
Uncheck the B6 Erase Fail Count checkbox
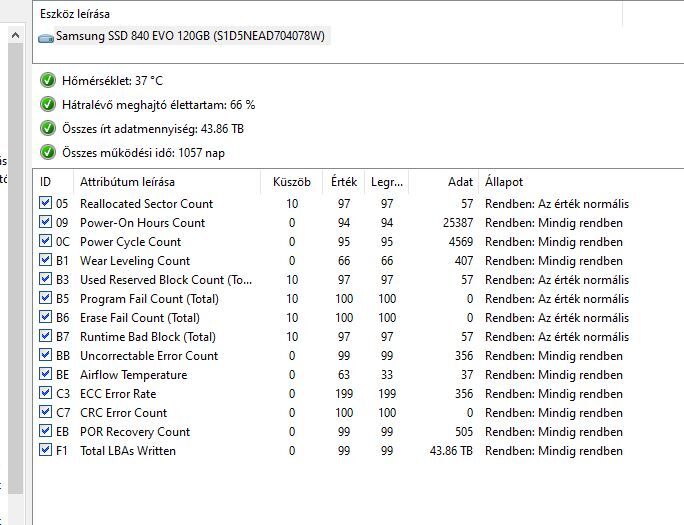[45, 317]
